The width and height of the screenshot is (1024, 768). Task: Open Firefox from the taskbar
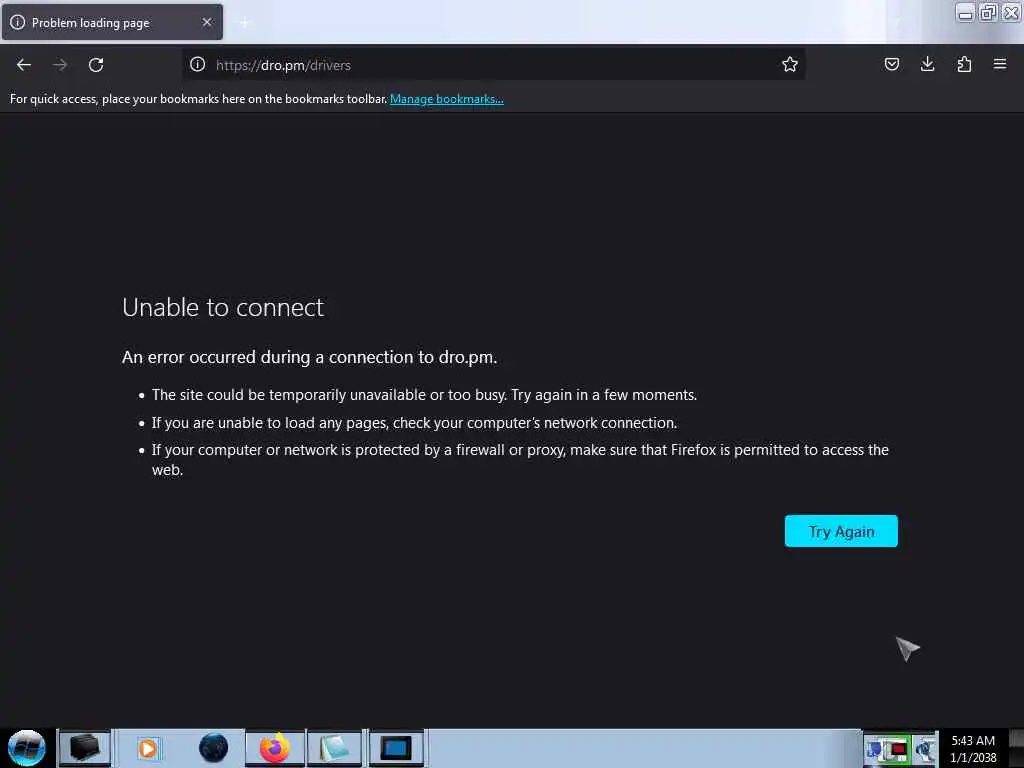[274, 748]
